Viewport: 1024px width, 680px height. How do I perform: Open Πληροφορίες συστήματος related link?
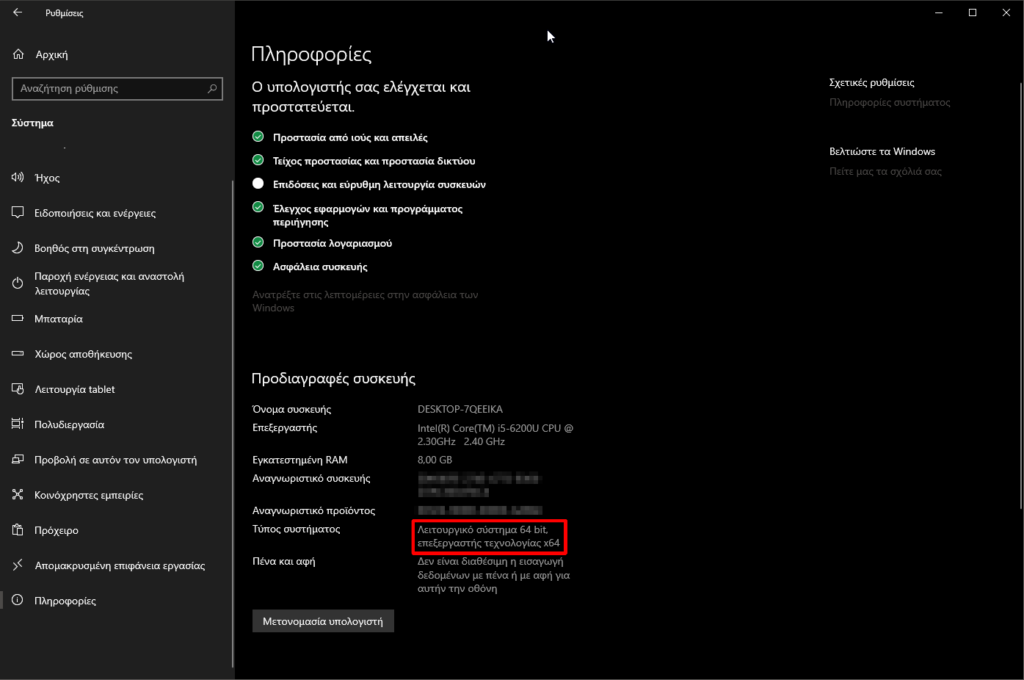pos(889,102)
